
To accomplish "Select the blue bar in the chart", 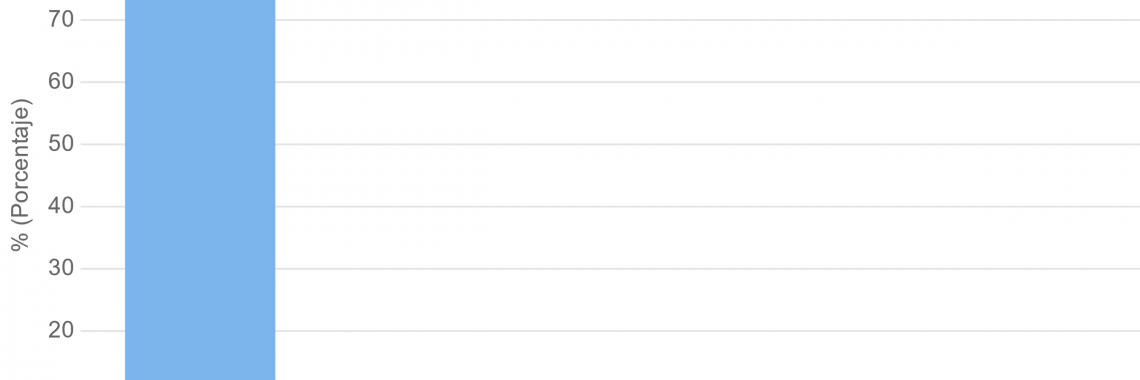I will pos(200,190).
